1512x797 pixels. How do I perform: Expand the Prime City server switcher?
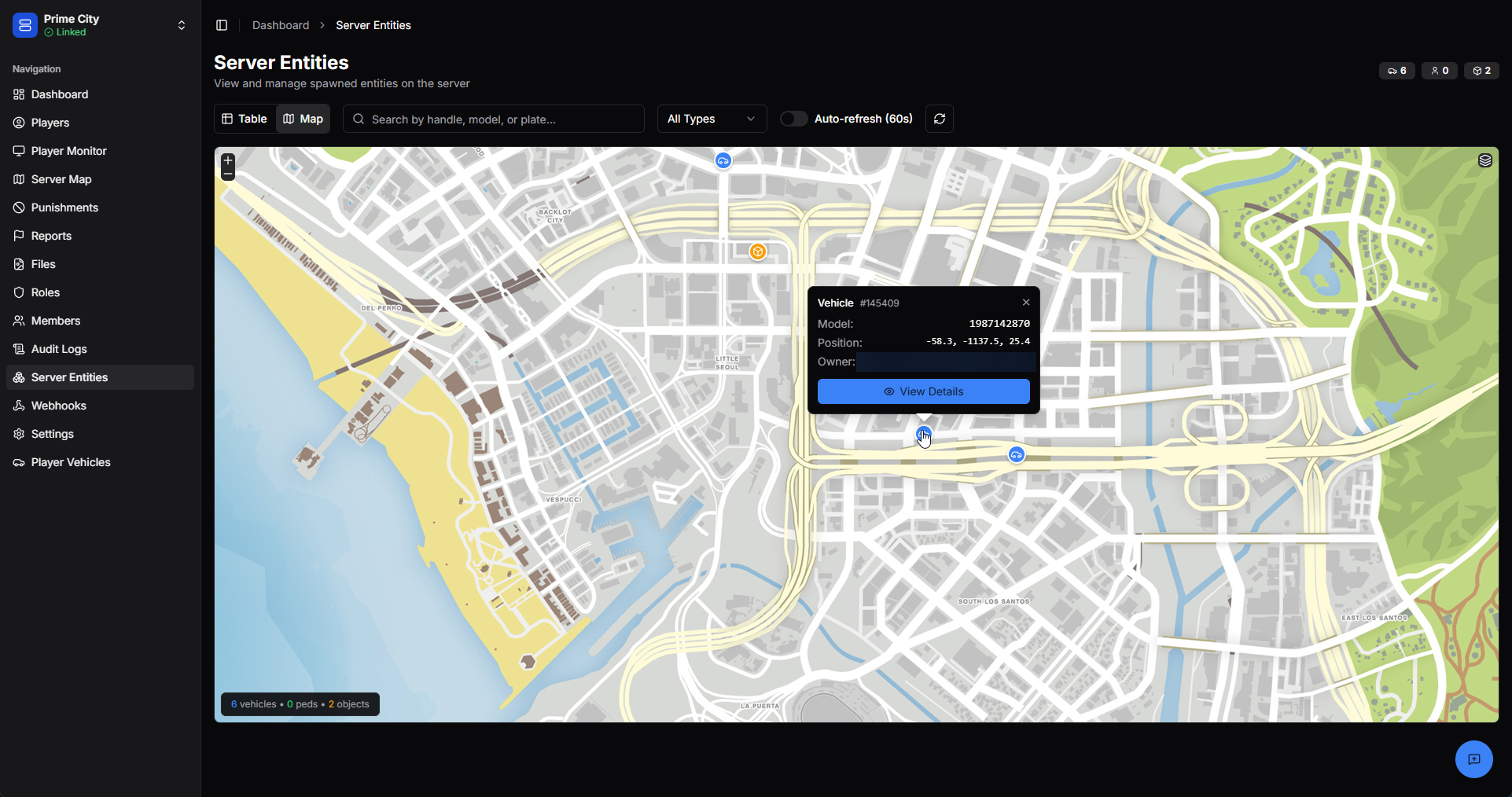point(182,25)
